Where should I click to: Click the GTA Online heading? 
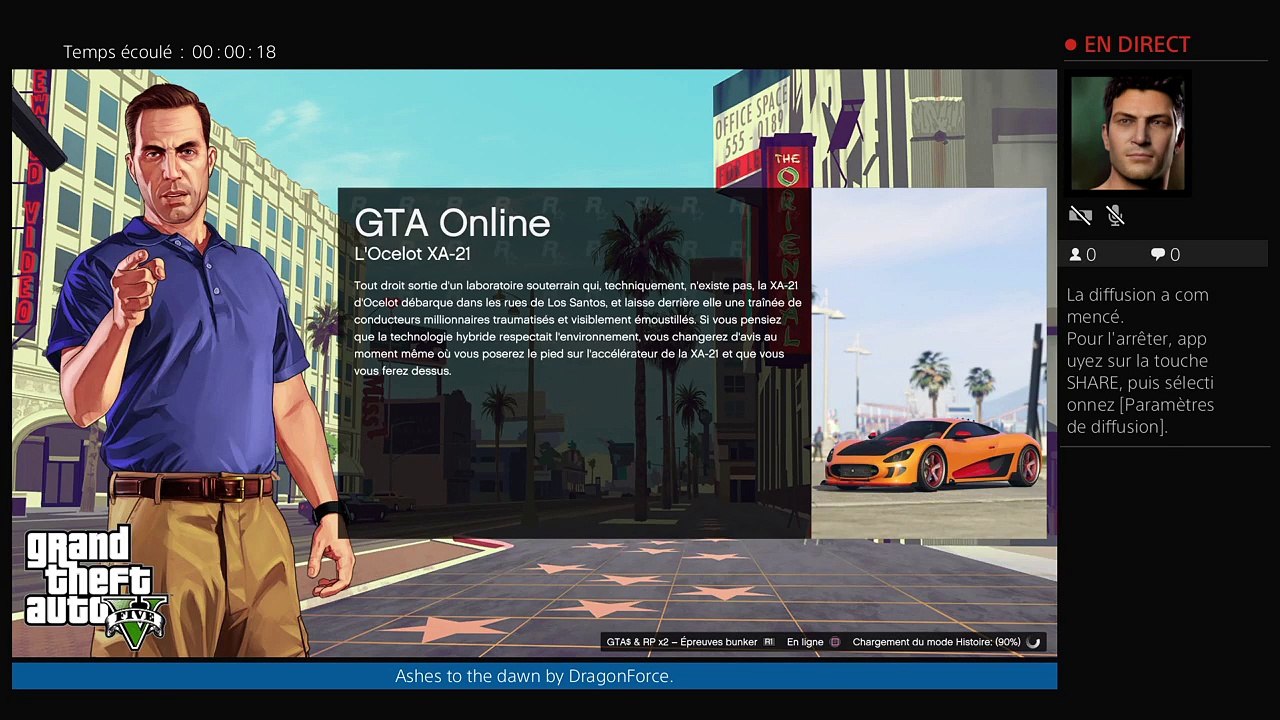[x=452, y=223]
